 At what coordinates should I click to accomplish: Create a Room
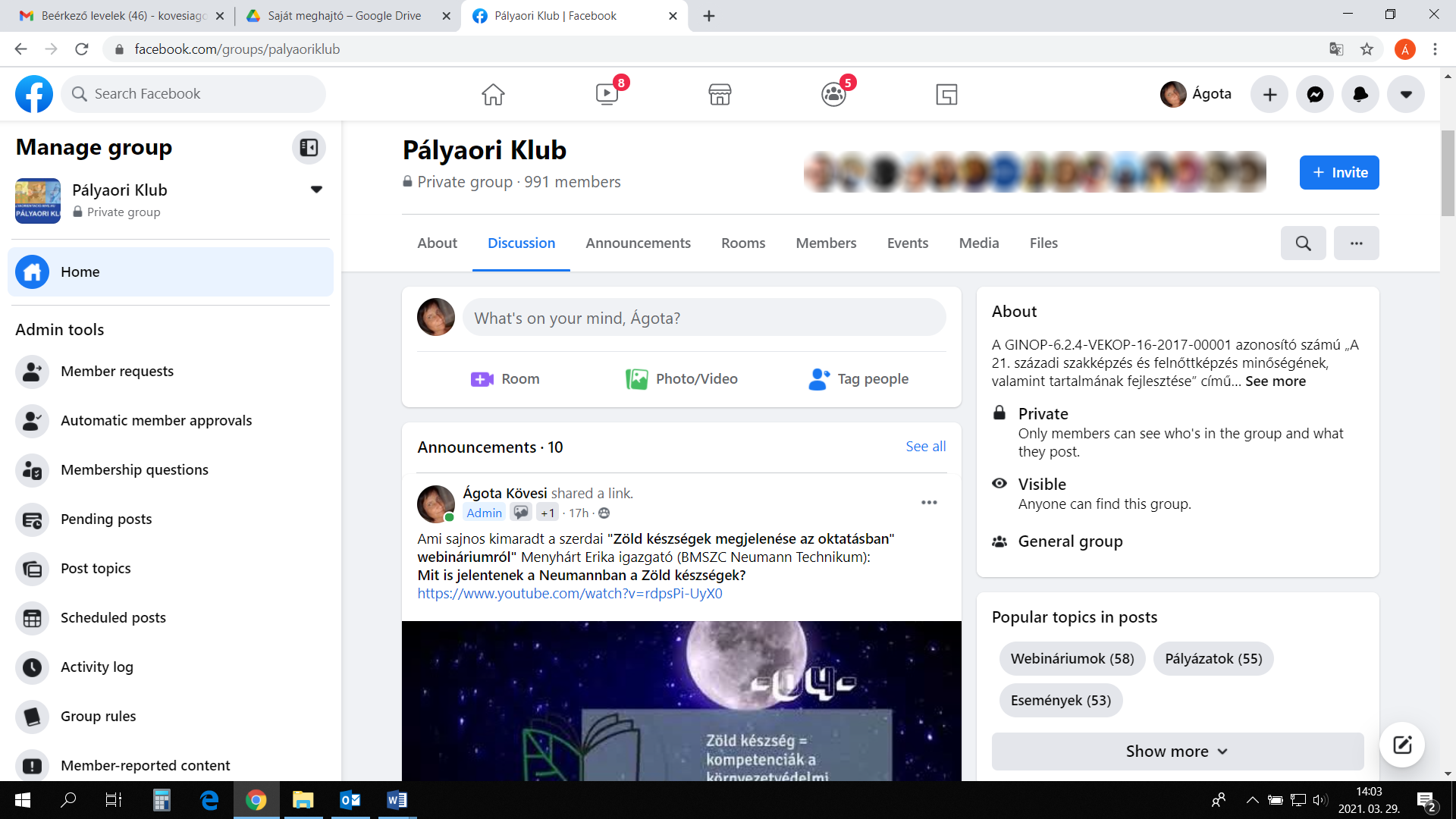[x=505, y=379]
